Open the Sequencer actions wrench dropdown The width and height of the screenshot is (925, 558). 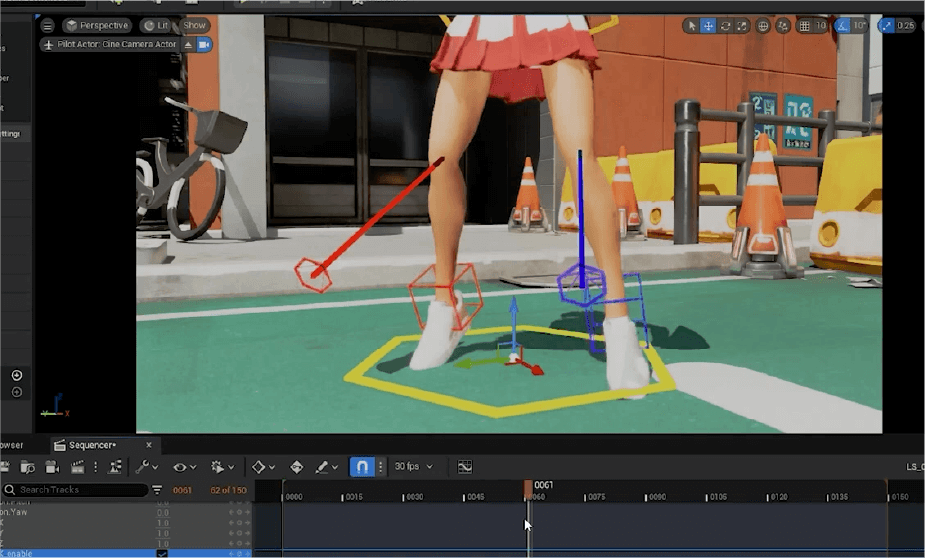point(147,467)
